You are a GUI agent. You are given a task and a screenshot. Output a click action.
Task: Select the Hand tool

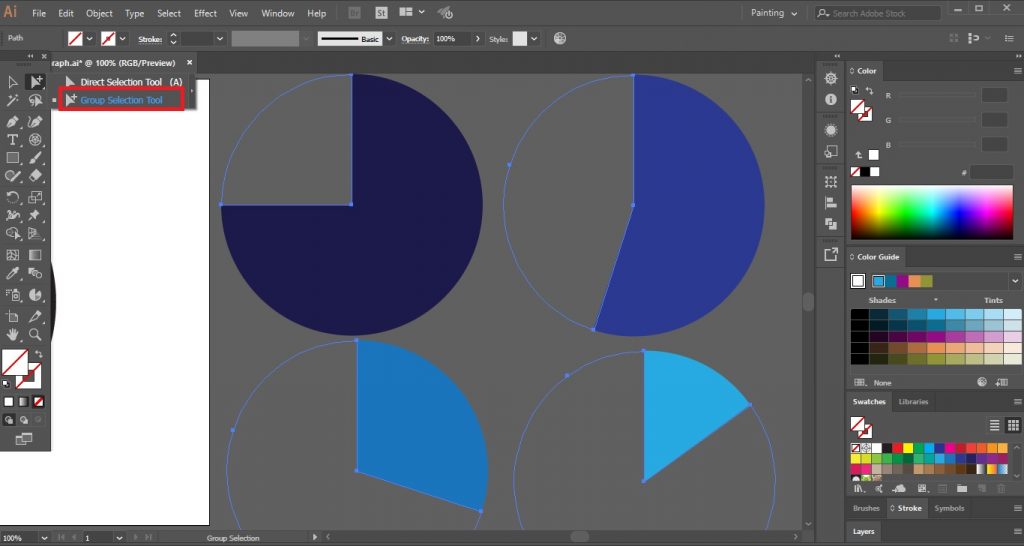coord(12,334)
